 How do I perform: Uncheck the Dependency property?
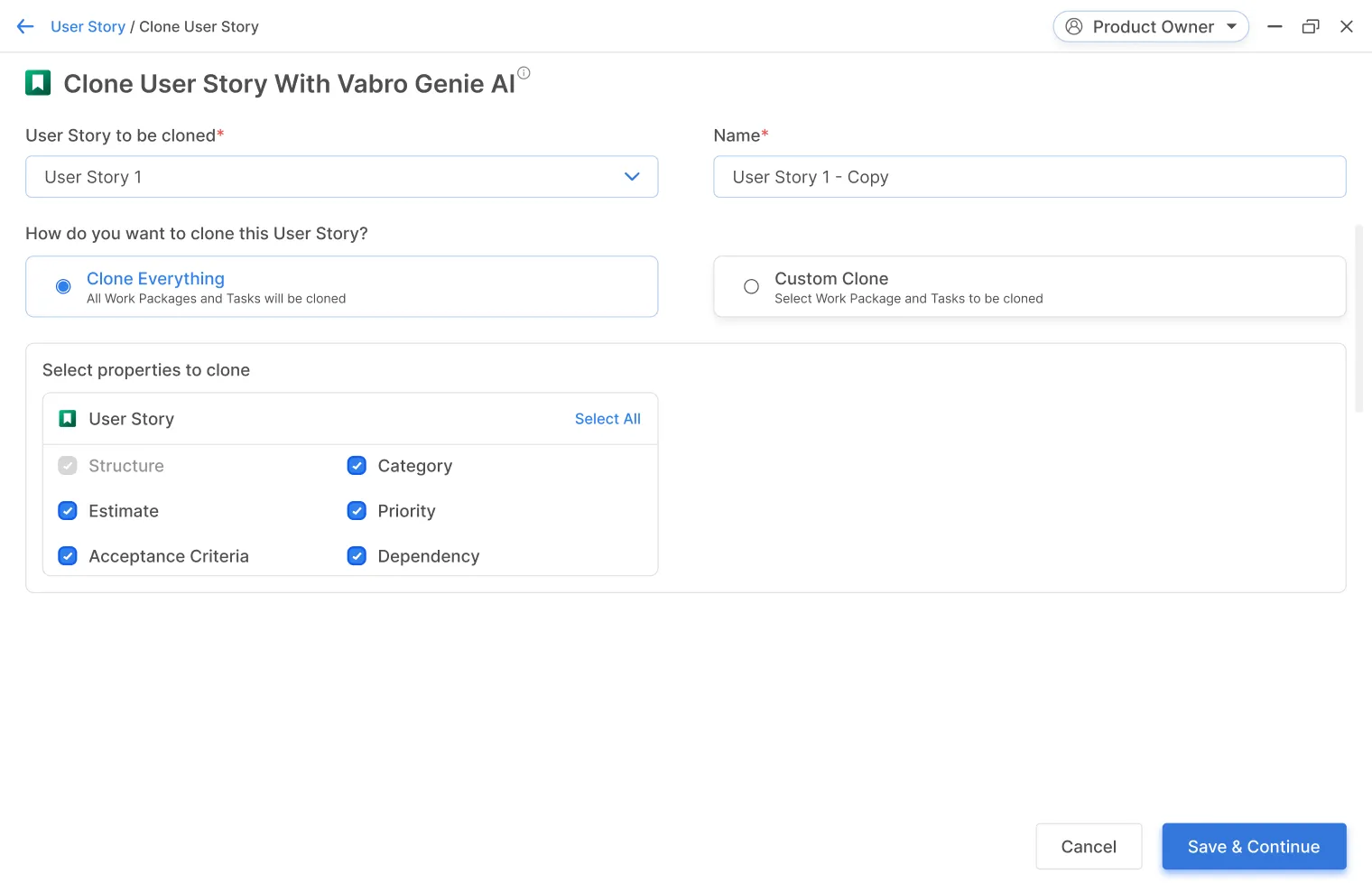[357, 556]
